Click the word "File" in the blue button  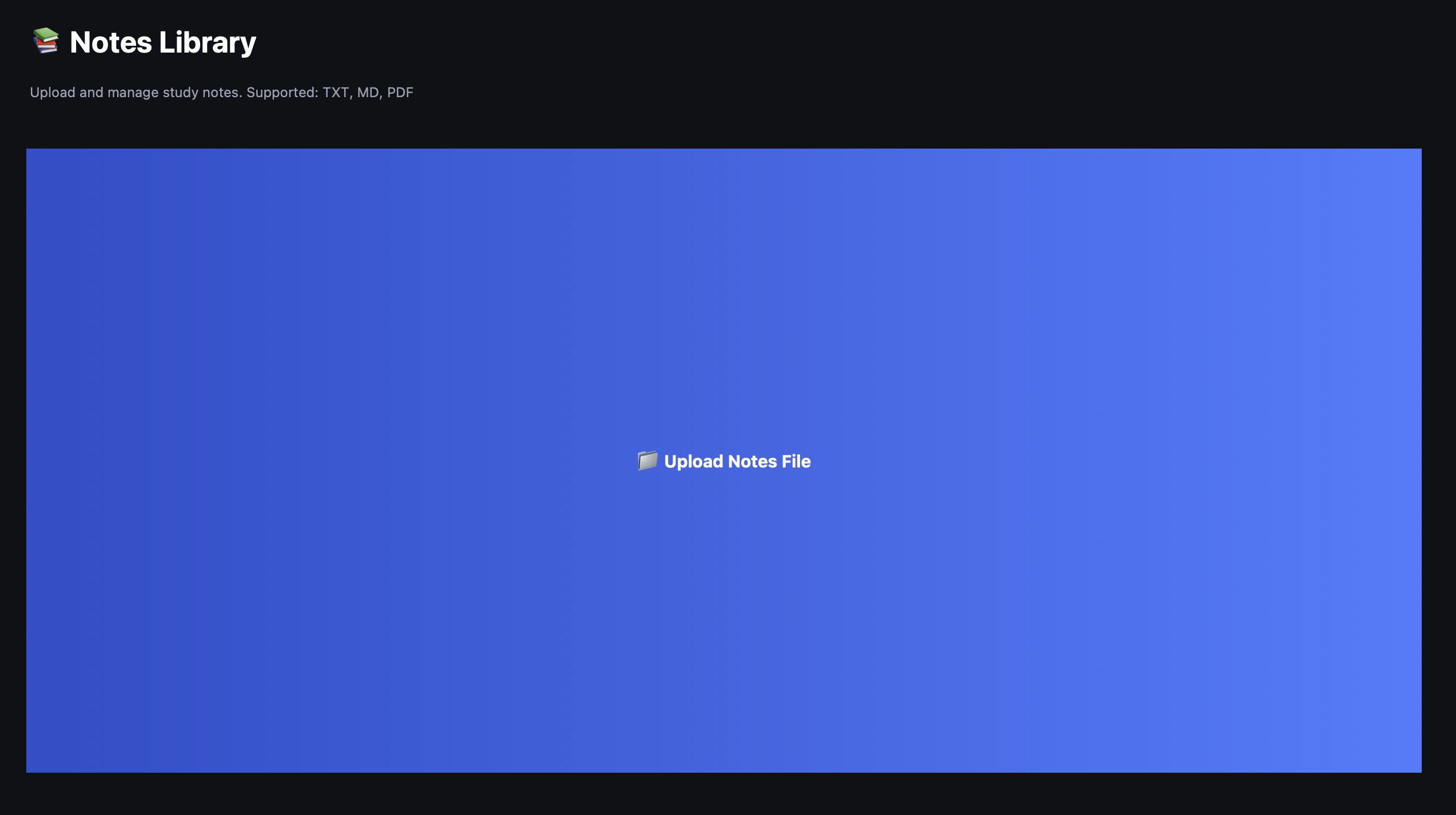pos(796,461)
